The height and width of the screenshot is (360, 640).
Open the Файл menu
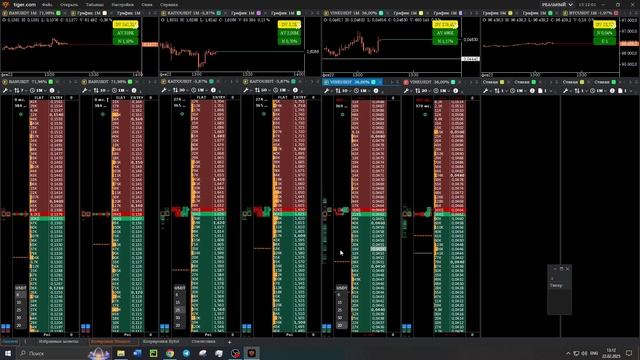[x=47, y=4]
